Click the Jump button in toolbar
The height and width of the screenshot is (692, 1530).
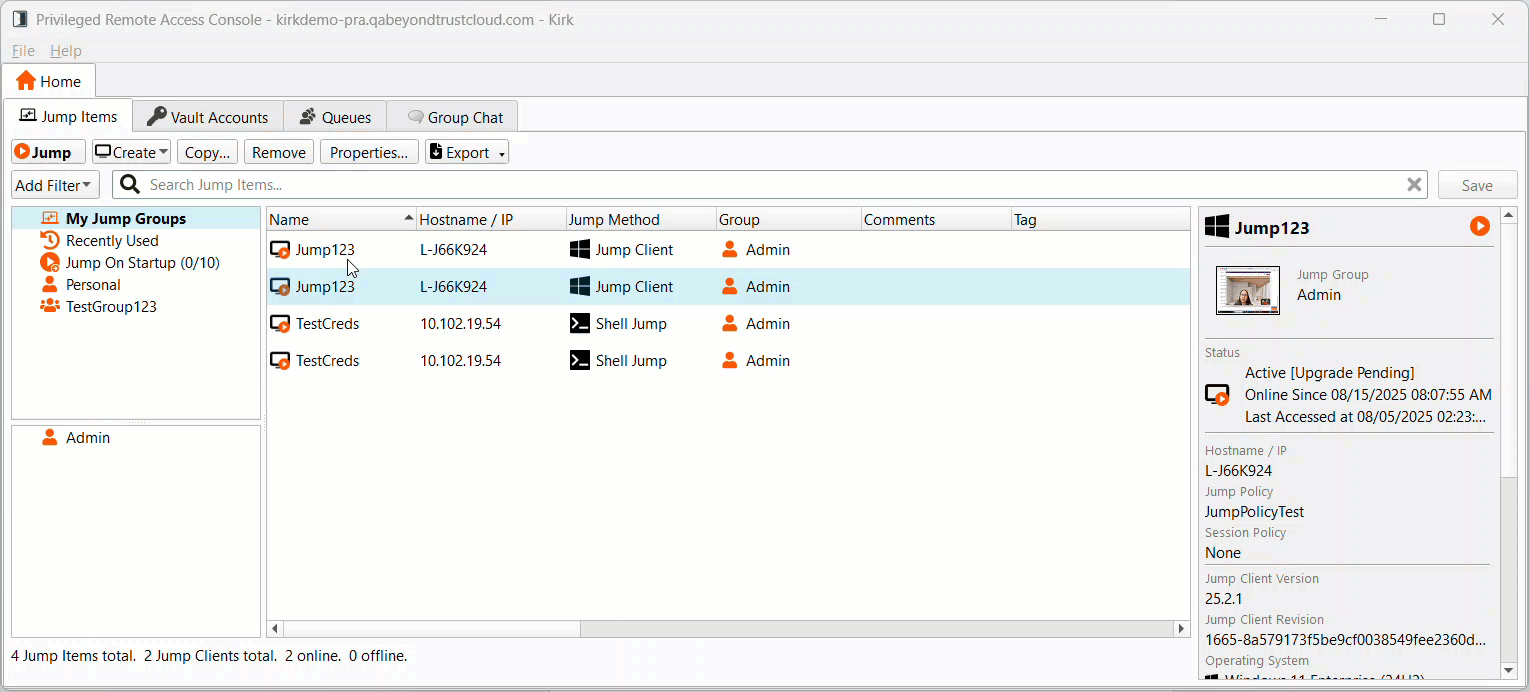click(x=48, y=152)
